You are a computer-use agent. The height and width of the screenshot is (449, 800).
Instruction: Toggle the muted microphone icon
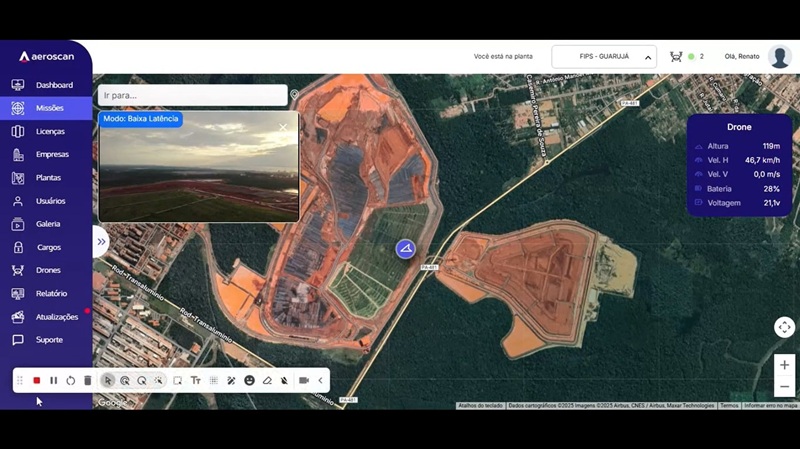tap(285, 381)
